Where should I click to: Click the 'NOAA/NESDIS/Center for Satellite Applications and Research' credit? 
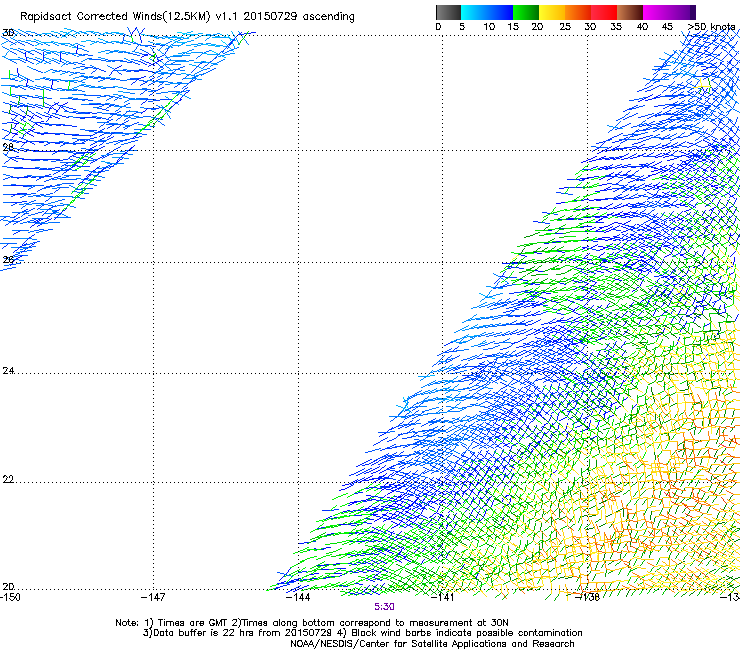[x=432, y=644]
